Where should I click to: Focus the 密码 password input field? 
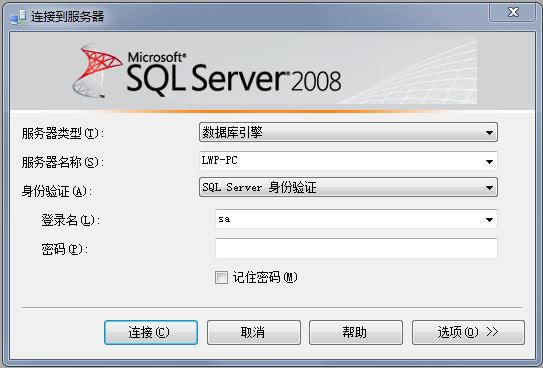click(x=356, y=248)
